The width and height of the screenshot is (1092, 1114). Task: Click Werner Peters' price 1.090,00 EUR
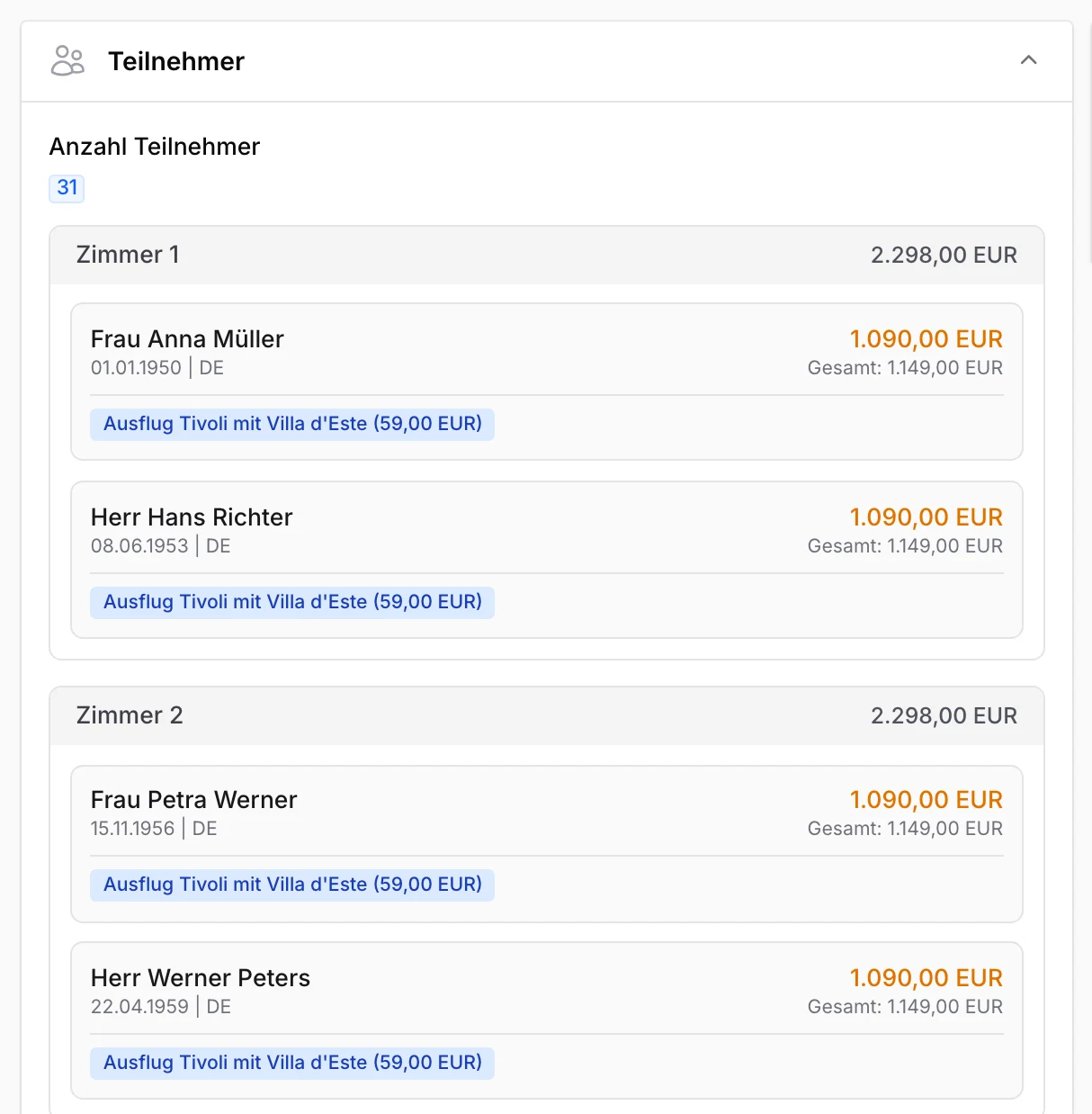926,977
